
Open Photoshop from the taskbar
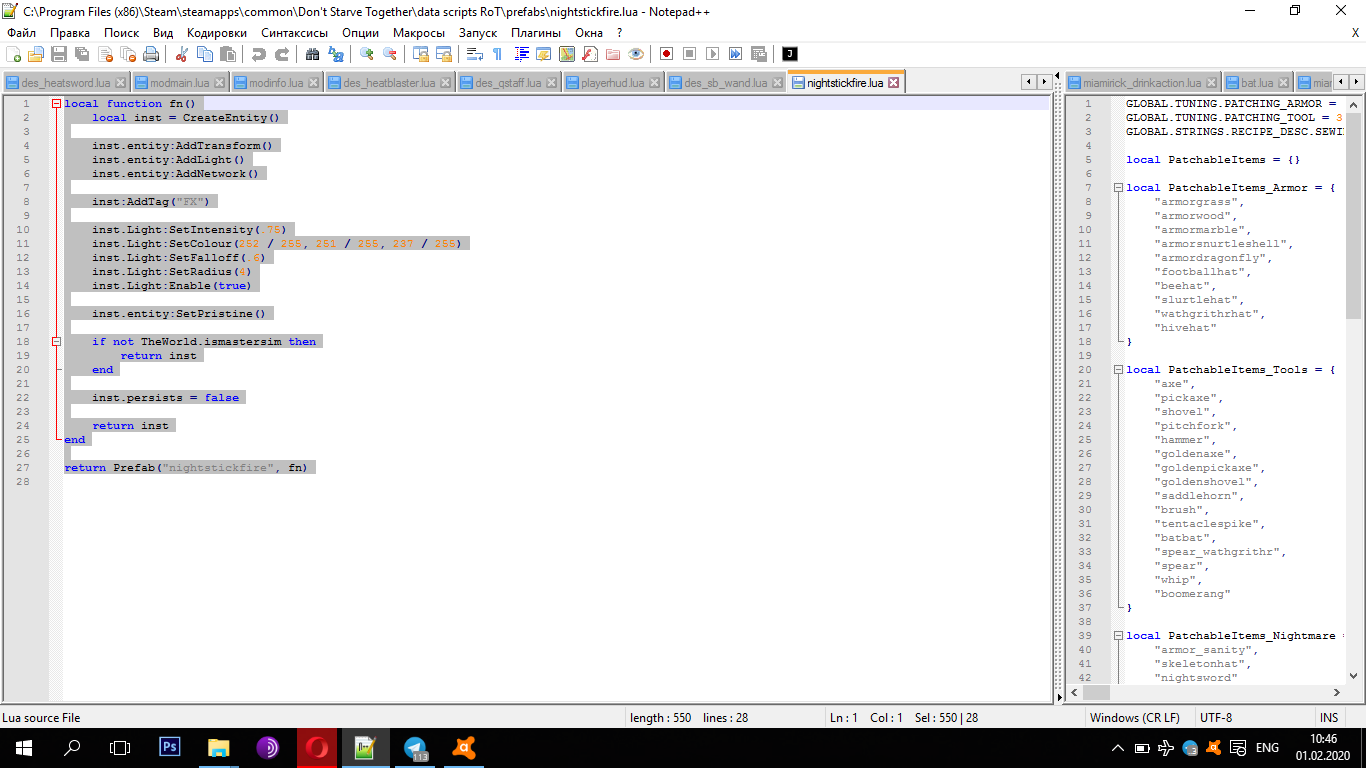click(x=170, y=747)
